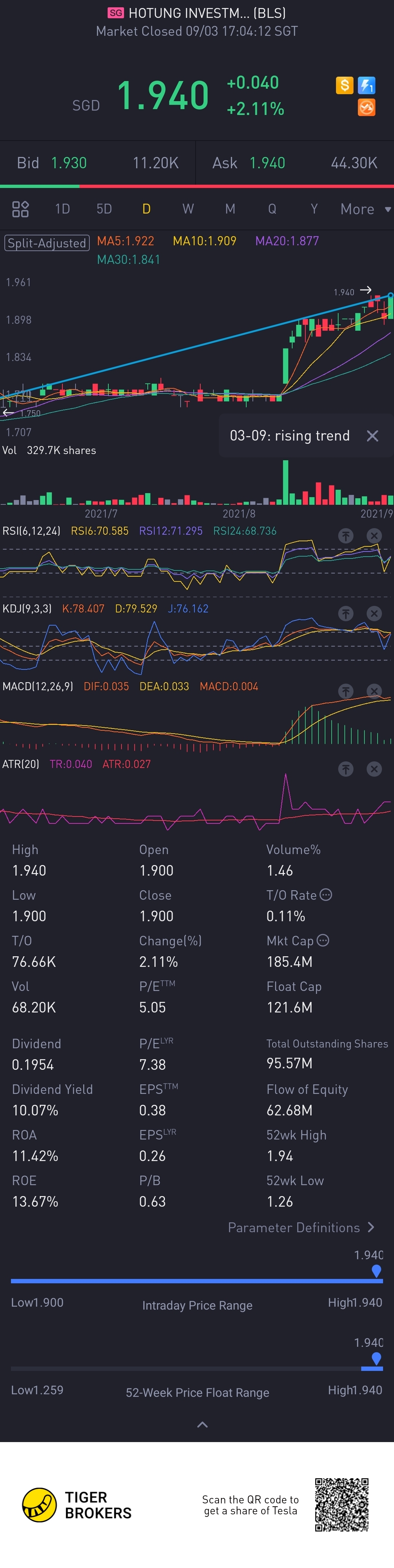This screenshot has height=1568, width=394.
Task: Collapse the details with up chevron
Action: 202,1425
